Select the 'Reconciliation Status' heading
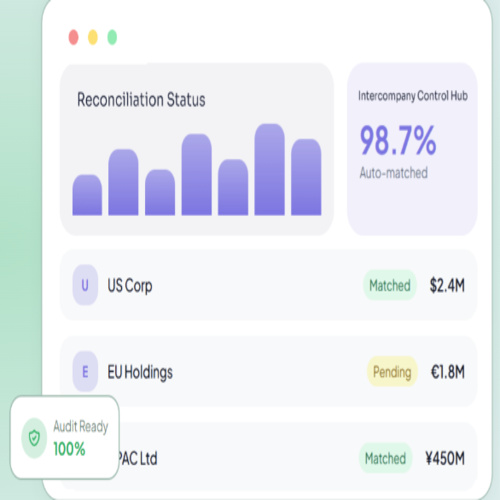Screen dimensions: 500x500 point(141,100)
